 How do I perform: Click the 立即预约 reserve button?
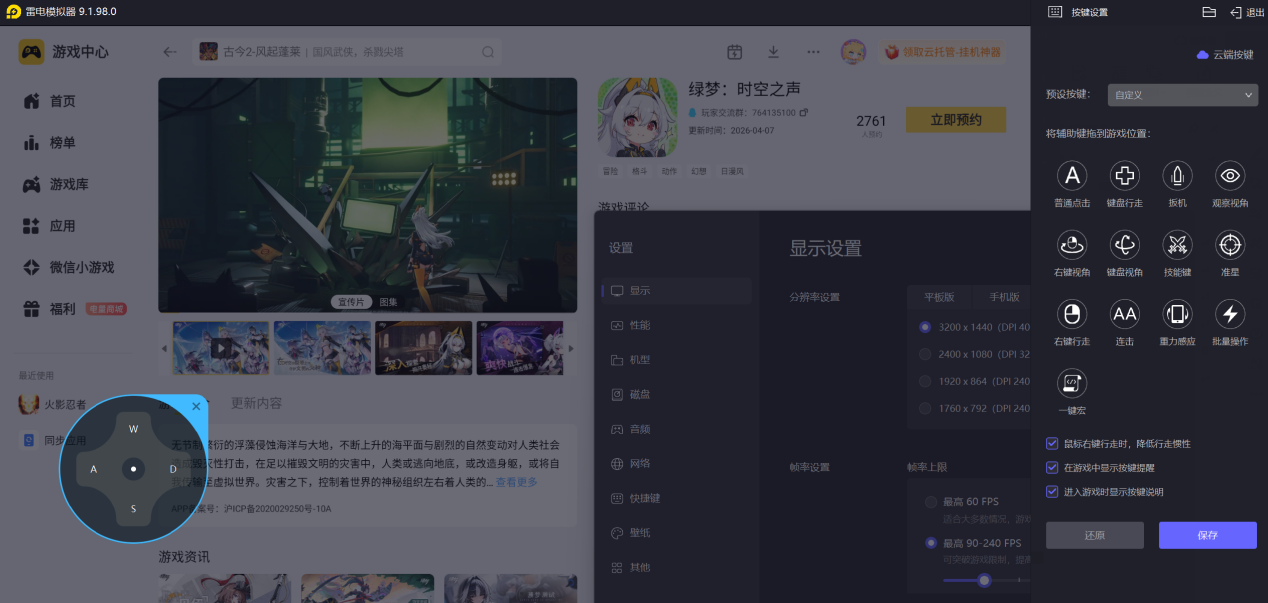[955, 120]
